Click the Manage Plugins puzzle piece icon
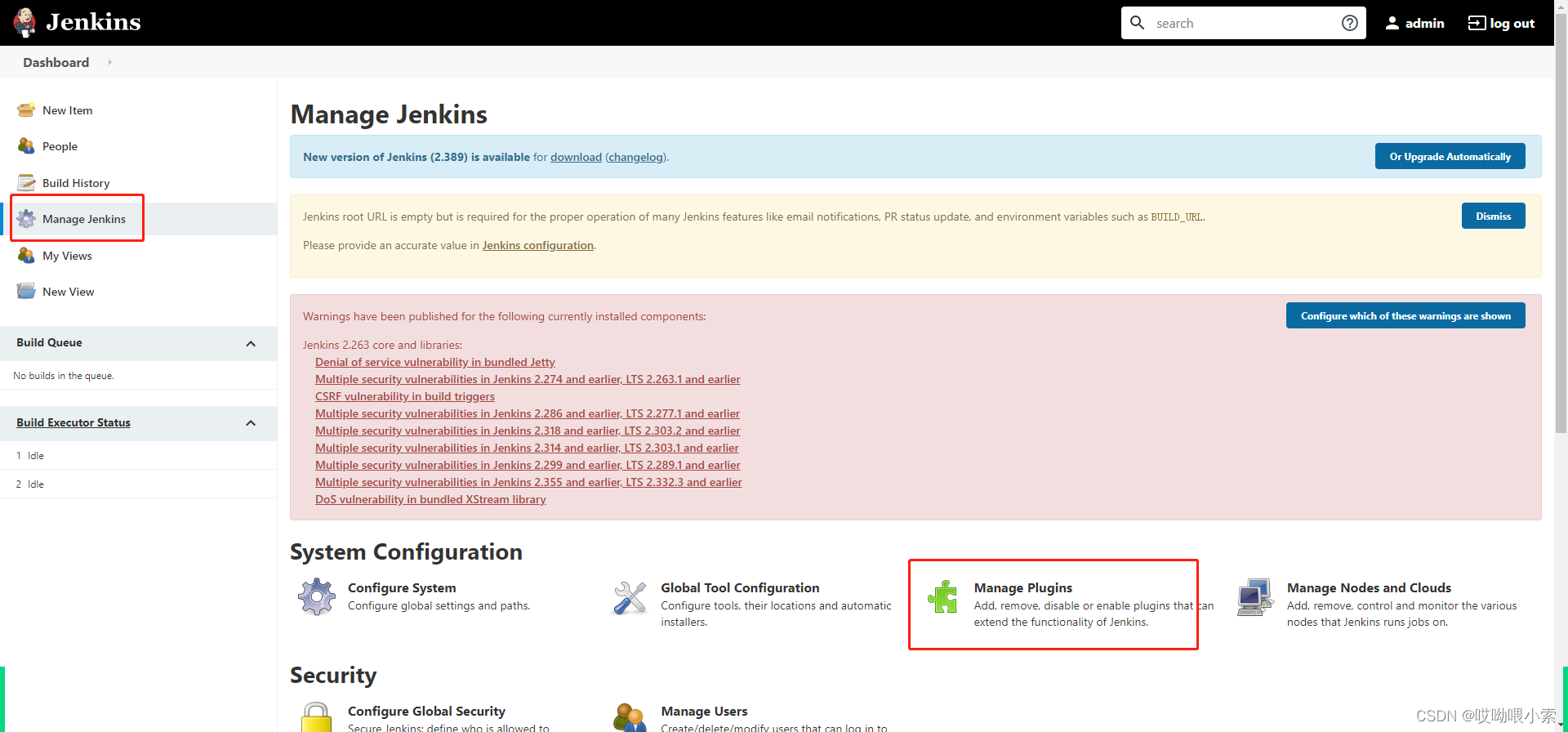Image resolution: width=1568 pixels, height=732 pixels. [942, 597]
